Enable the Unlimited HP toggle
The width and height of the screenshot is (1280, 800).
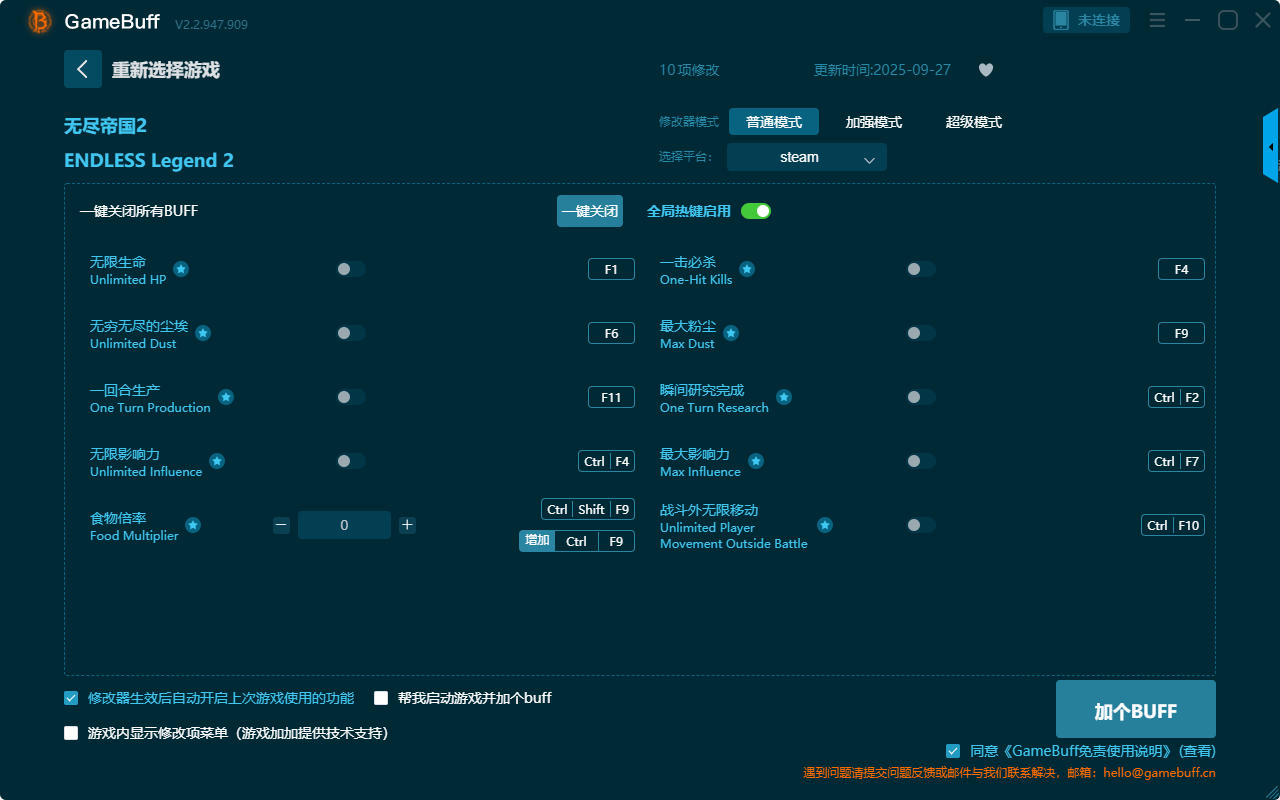click(x=350, y=269)
